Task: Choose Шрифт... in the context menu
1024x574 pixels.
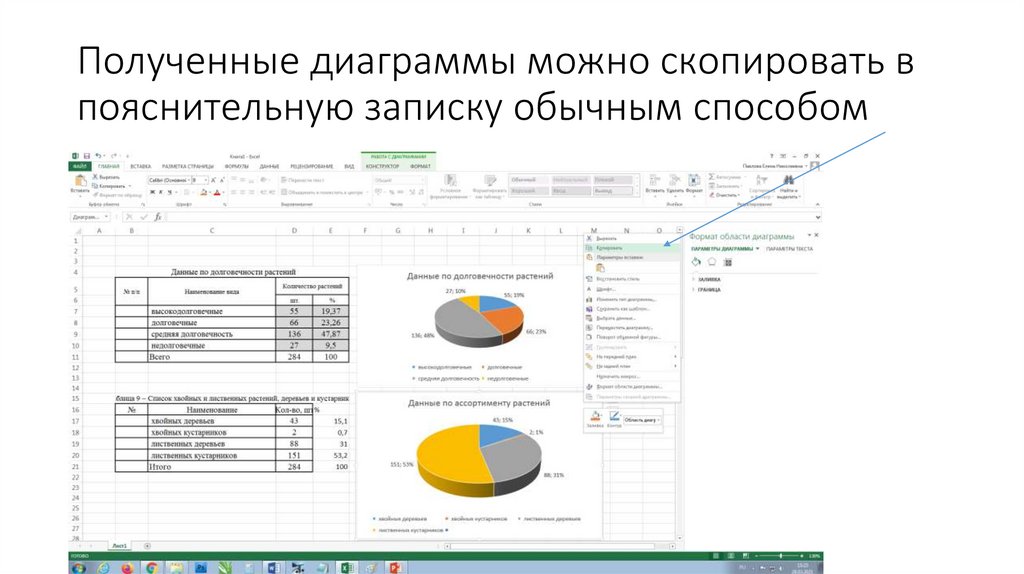Action: coord(631,289)
